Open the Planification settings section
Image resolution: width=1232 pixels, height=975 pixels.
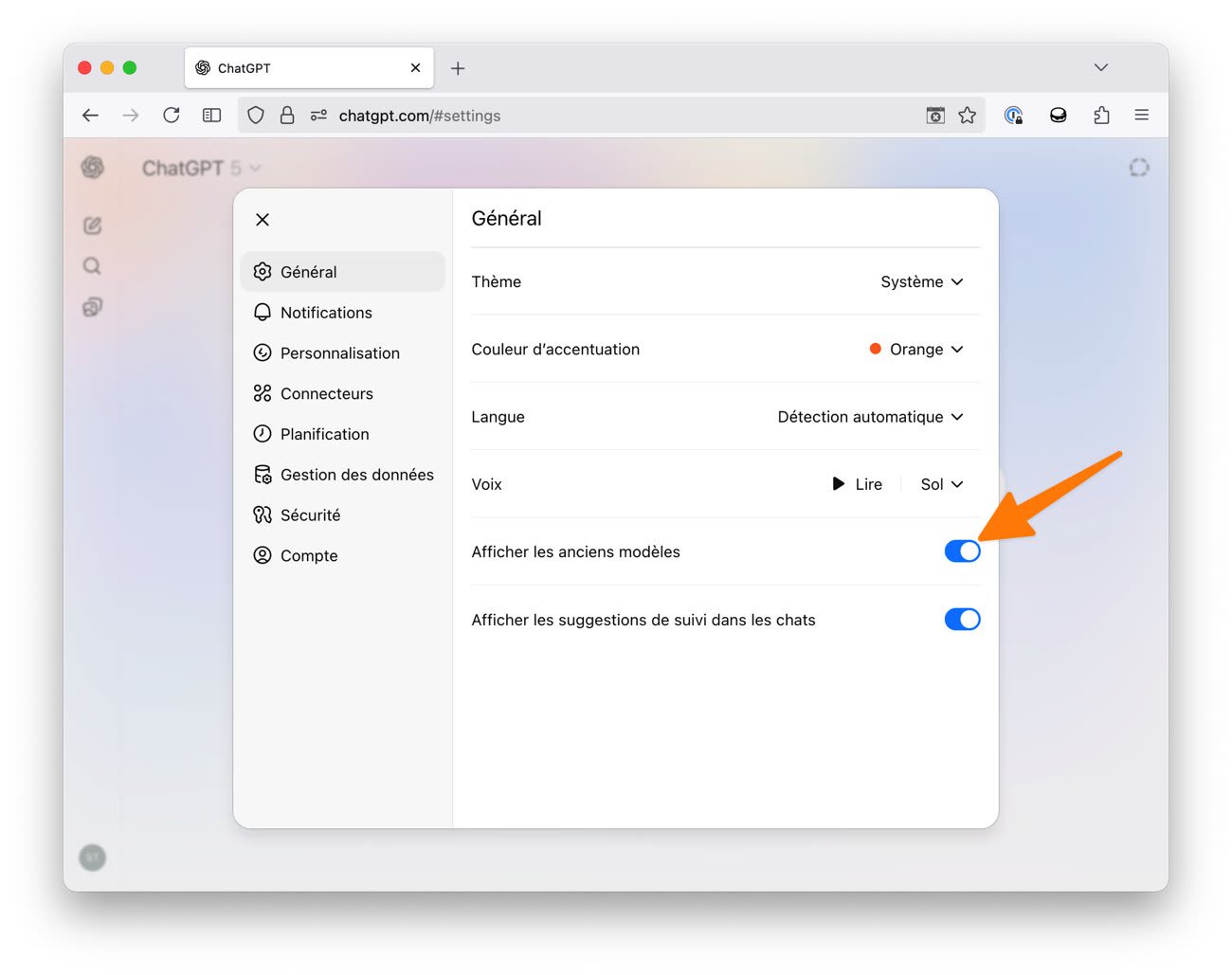(342, 434)
